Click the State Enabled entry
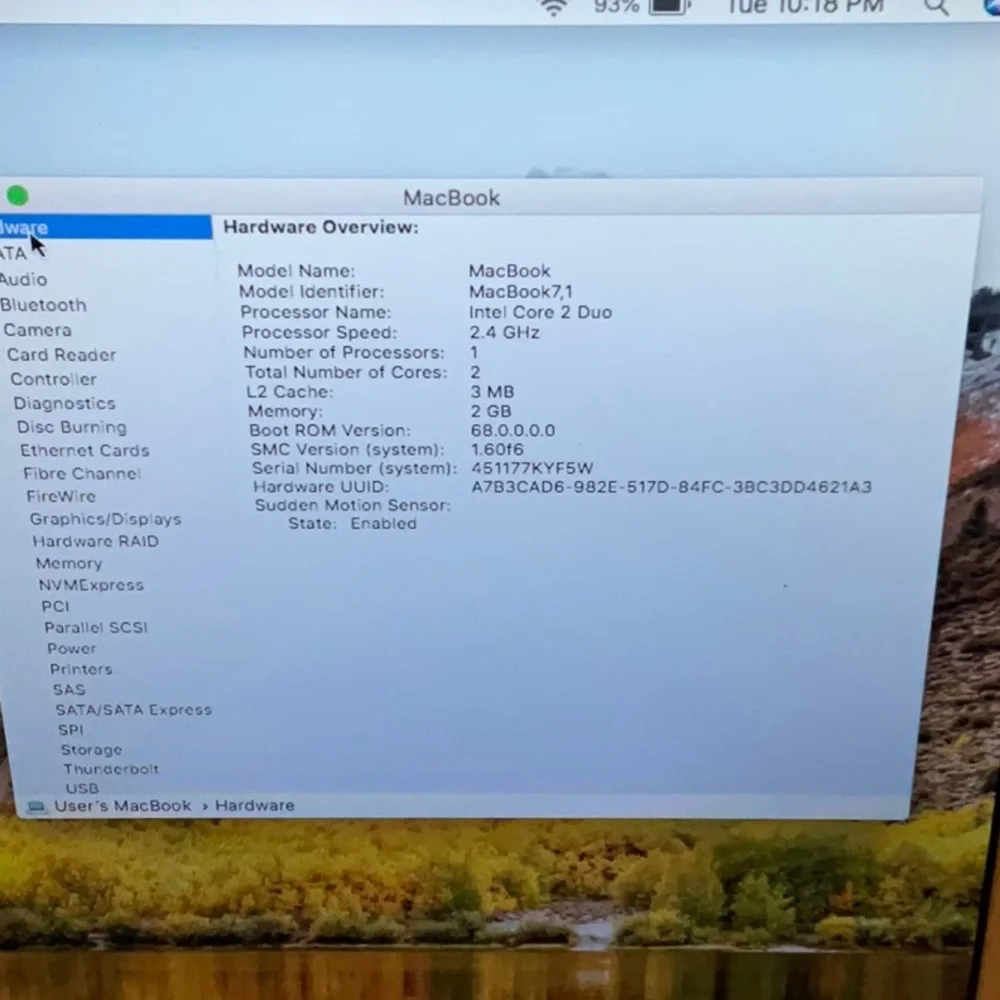Viewport: 1000px width, 1000px height. [352, 524]
